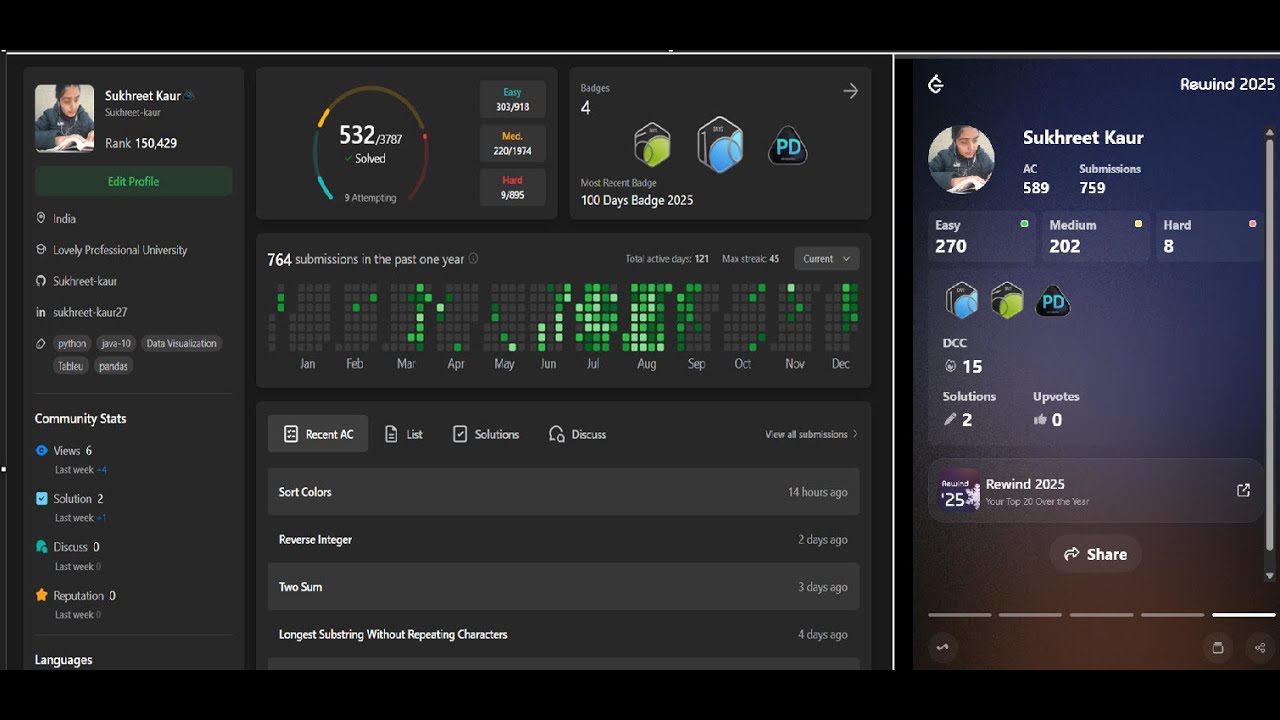The image size is (1280, 720).
Task: Click the Easy 303/918 difficulty box
Action: 512,100
